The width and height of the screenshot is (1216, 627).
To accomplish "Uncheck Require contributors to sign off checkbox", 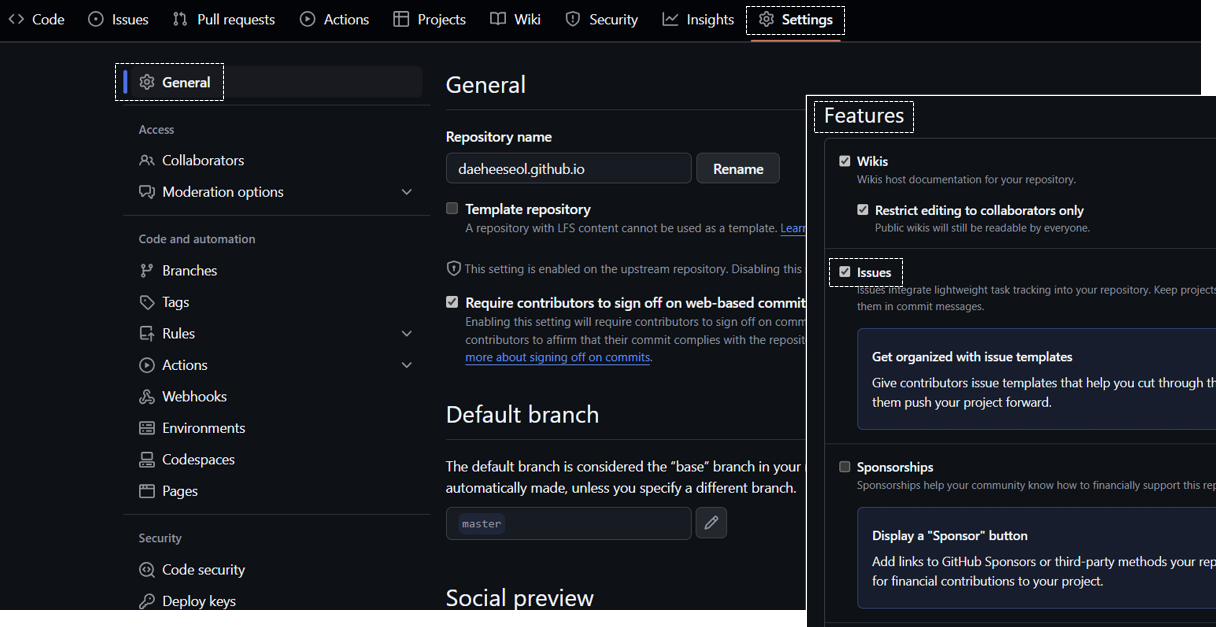I will (452, 302).
